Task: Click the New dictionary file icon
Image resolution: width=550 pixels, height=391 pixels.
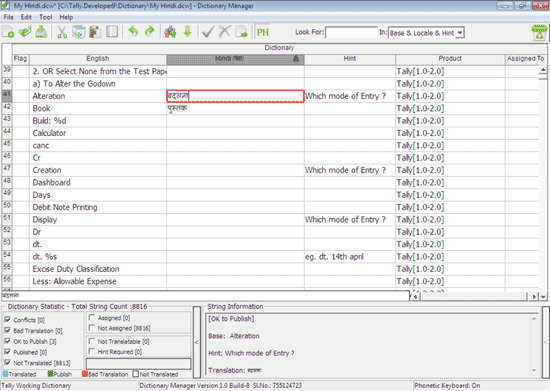Action: tap(8, 32)
